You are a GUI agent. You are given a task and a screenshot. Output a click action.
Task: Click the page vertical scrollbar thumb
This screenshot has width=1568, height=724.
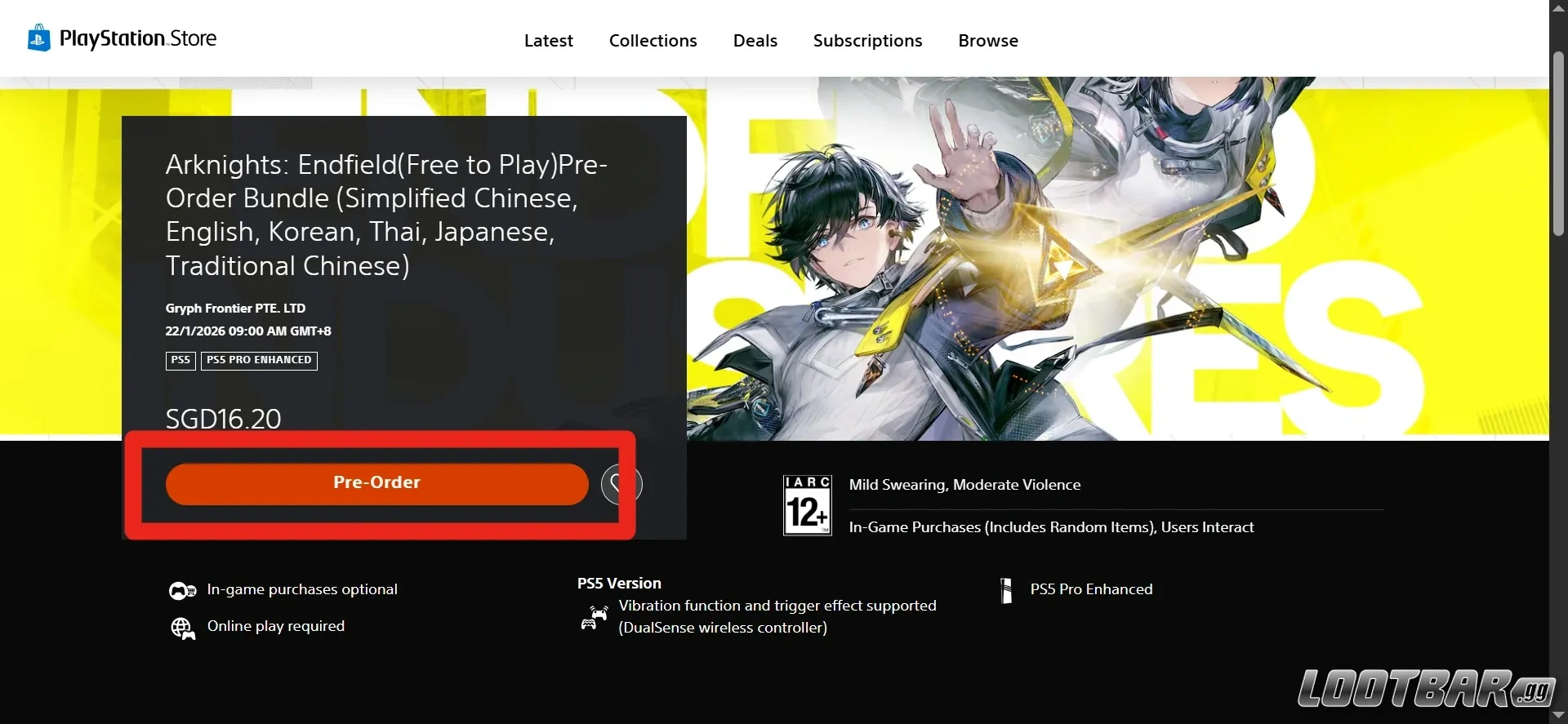coord(1558,143)
